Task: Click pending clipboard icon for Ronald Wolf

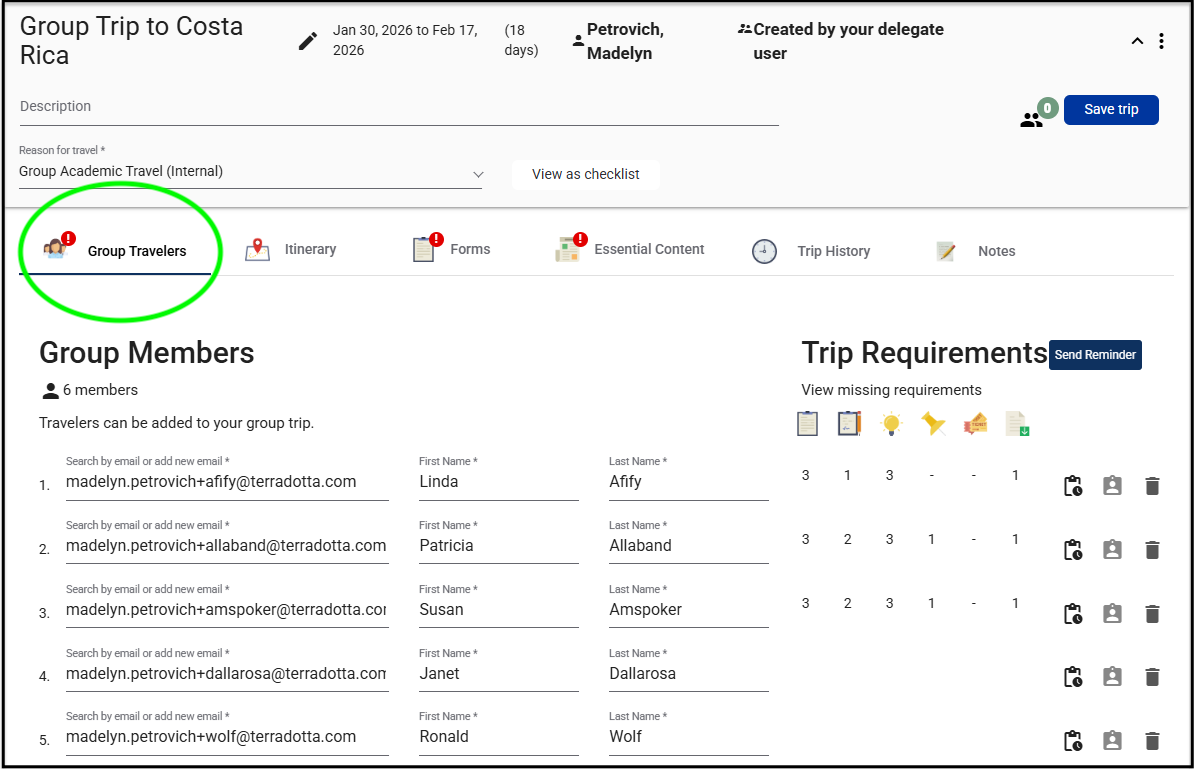Action: [1073, 741]
